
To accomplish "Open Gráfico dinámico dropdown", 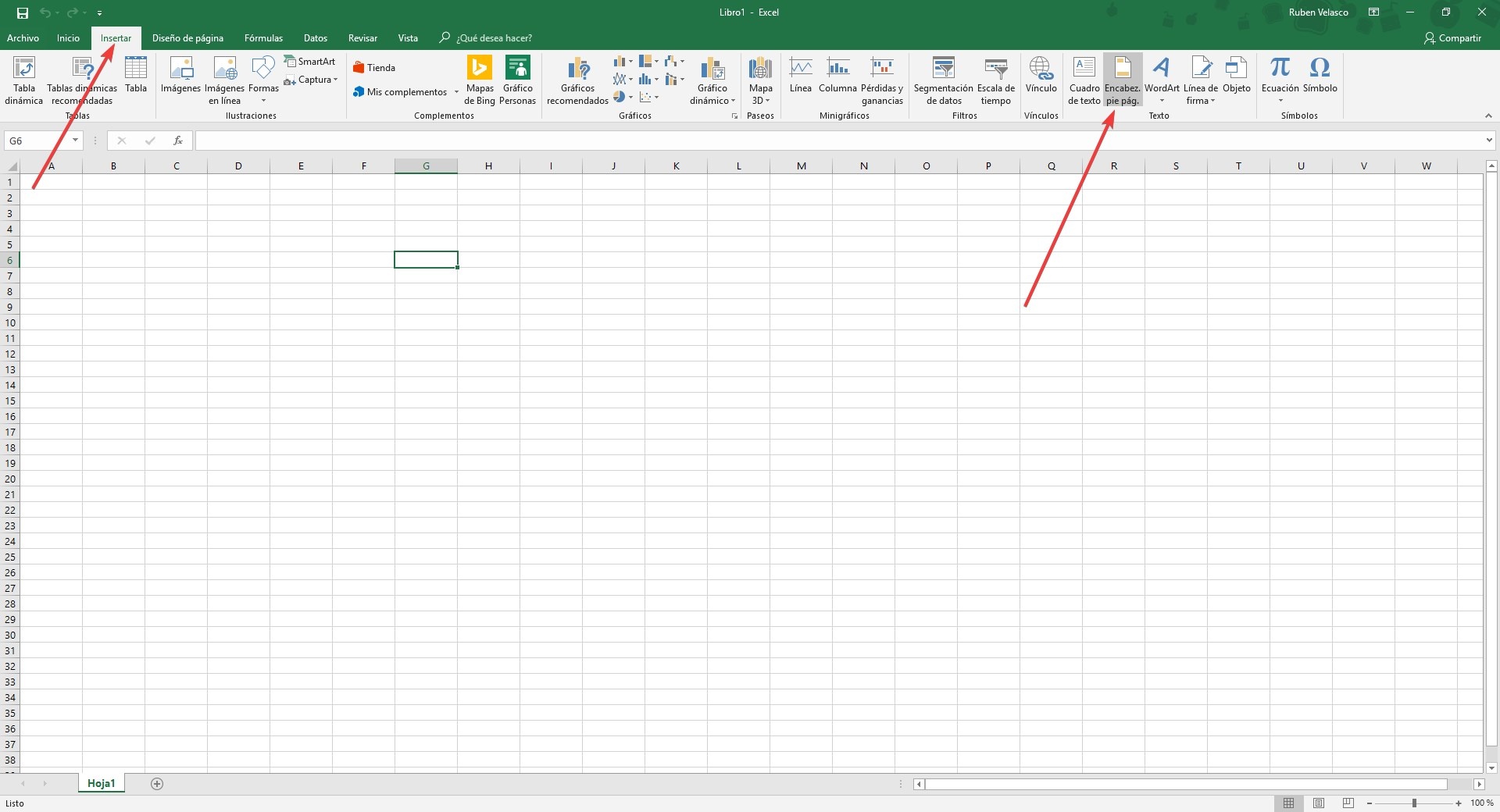I will [712, 80].
